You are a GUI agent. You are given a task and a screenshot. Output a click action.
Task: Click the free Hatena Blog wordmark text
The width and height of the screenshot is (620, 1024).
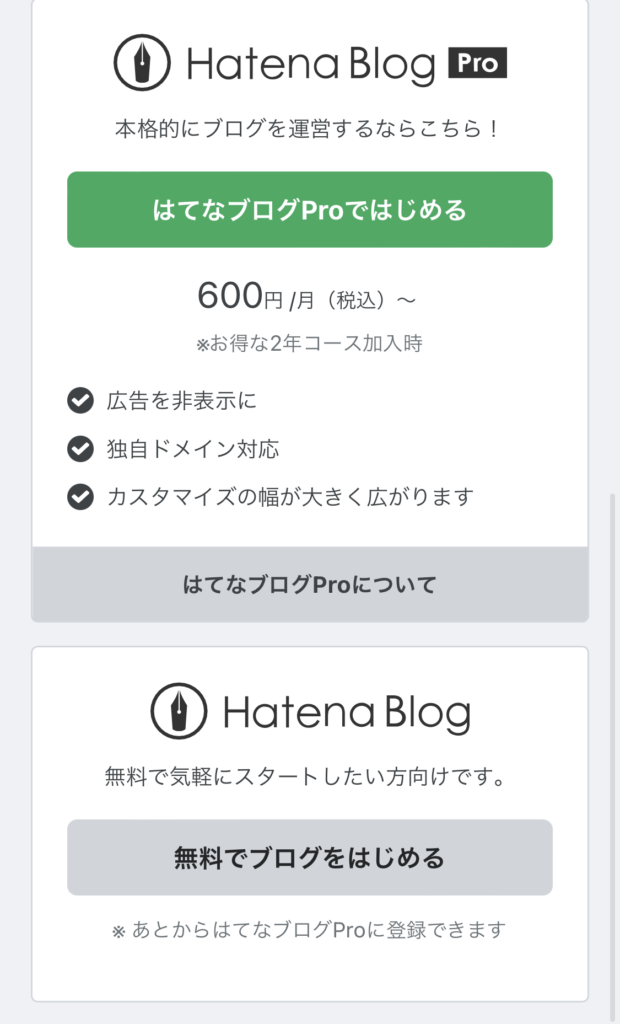coord(347,714)
